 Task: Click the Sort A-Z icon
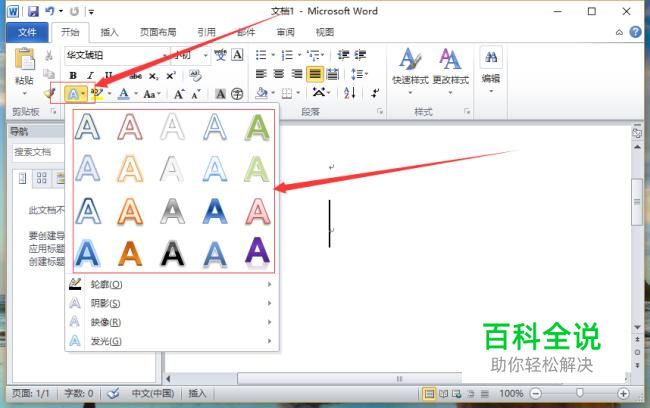click(350, 93)
